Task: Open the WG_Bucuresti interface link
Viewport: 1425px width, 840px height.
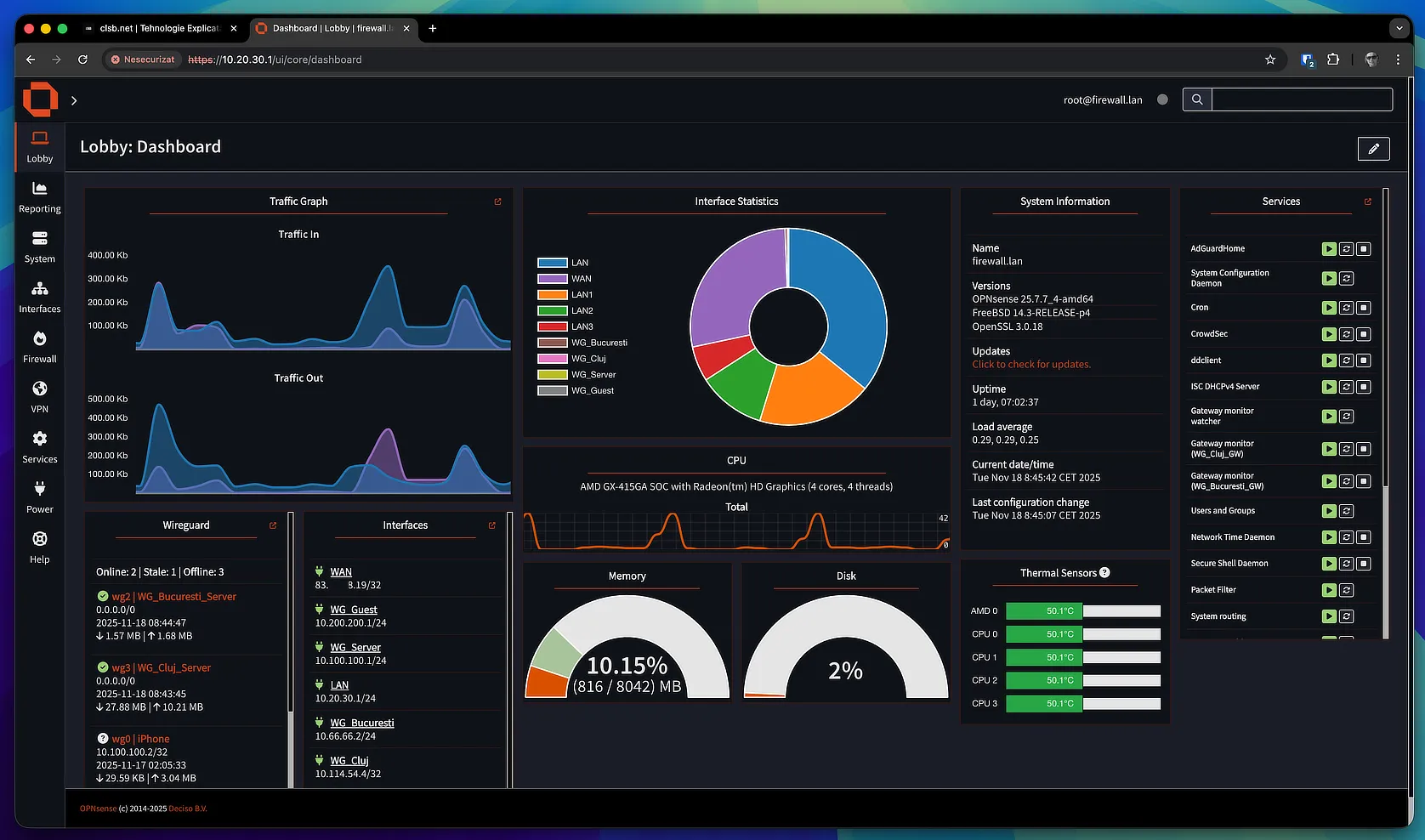Action: click(361, 722)
